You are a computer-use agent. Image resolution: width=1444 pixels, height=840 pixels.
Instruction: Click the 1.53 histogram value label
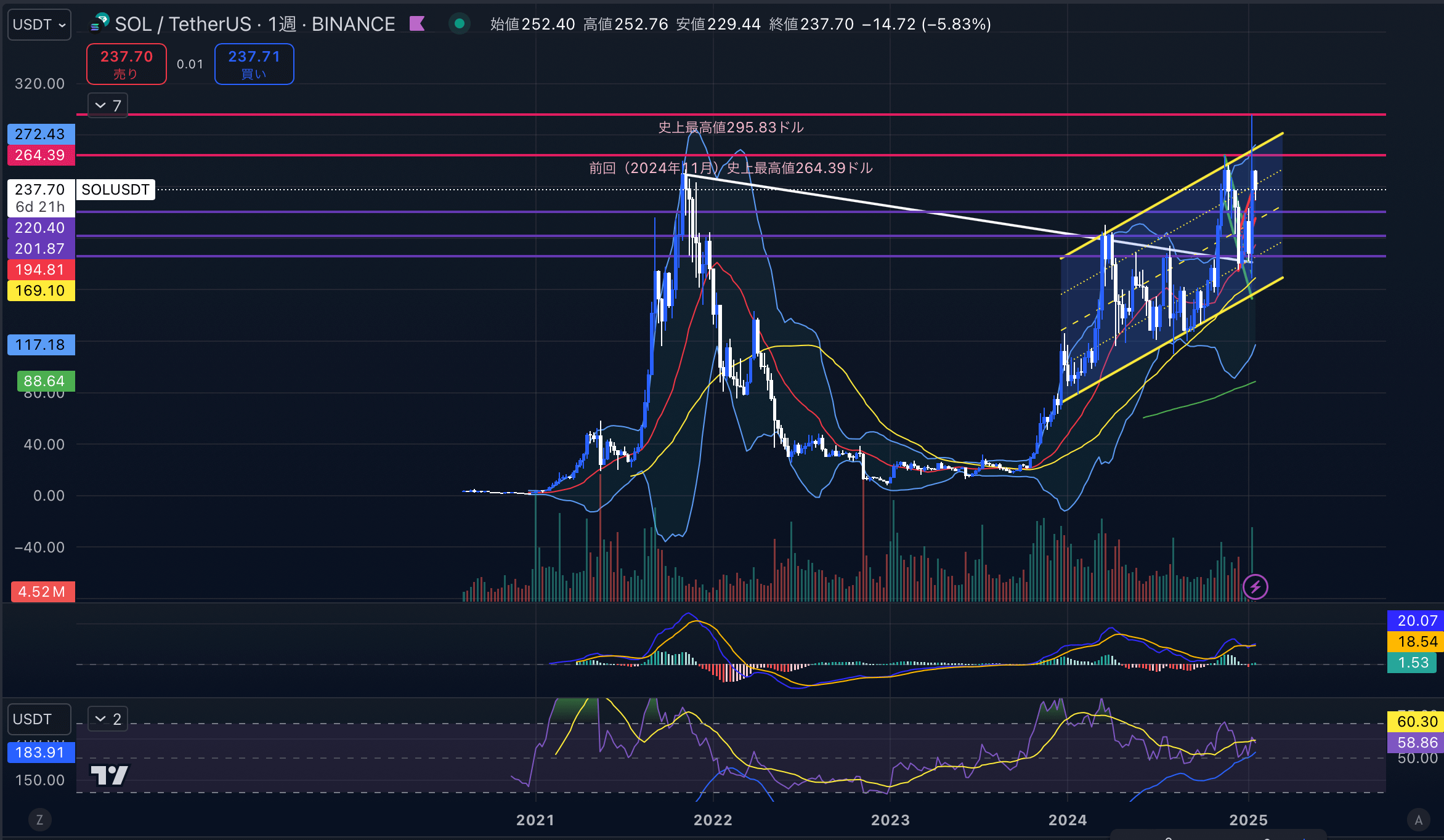(x=1412, y=663)
